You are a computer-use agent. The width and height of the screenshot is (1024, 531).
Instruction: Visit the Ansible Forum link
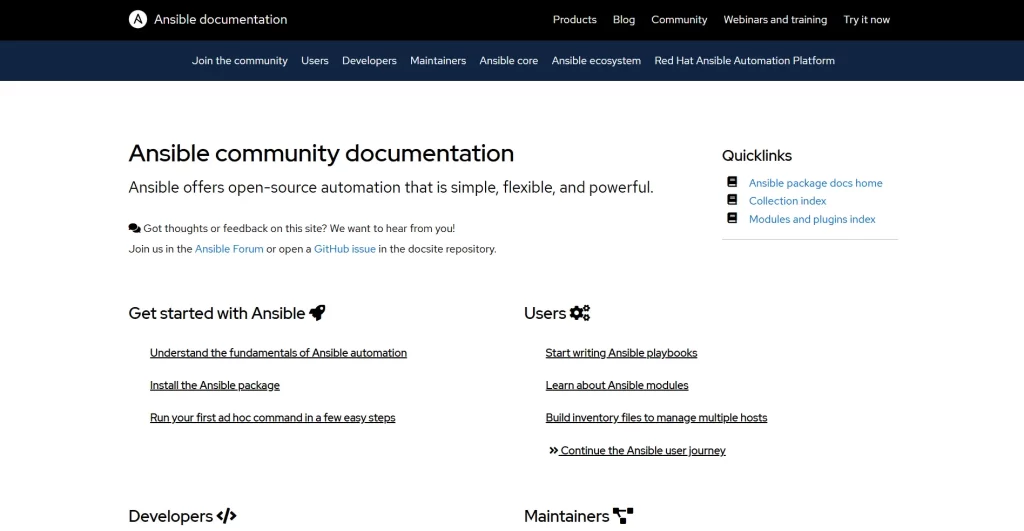229,249
